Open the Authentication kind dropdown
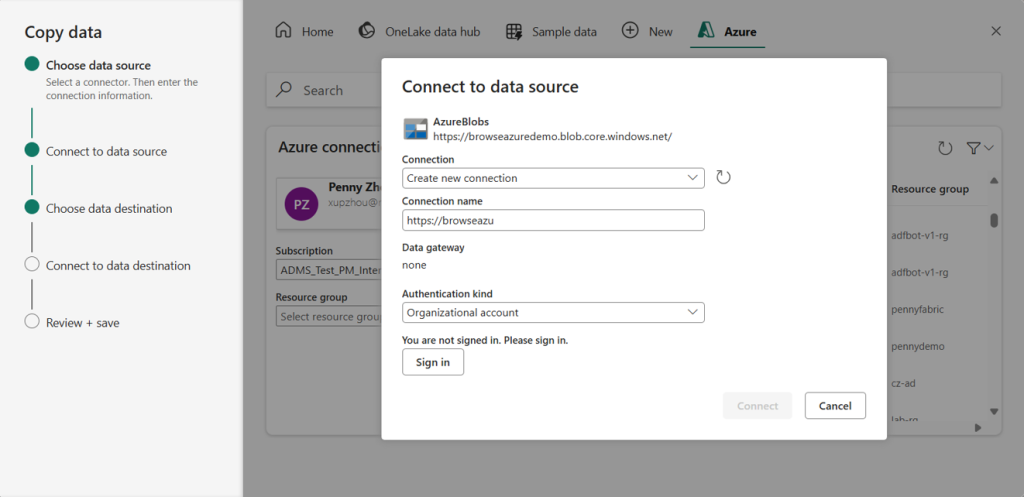Image resolution: width=1024 pixels, height=497 pixels. point(553,312)
